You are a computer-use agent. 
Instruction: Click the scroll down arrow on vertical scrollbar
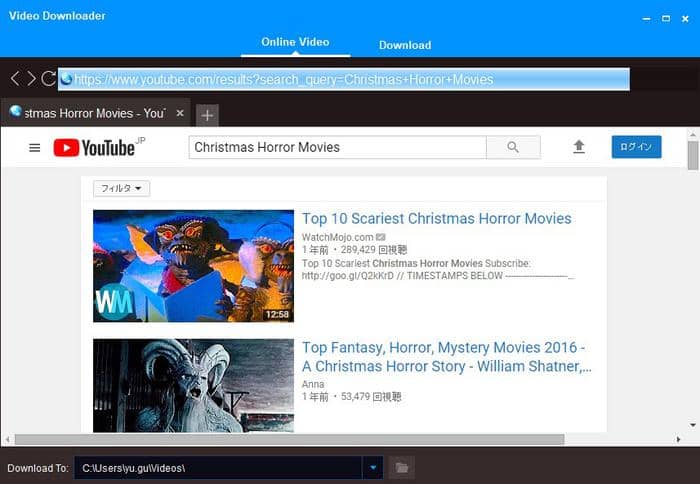(x=693, y=425)
